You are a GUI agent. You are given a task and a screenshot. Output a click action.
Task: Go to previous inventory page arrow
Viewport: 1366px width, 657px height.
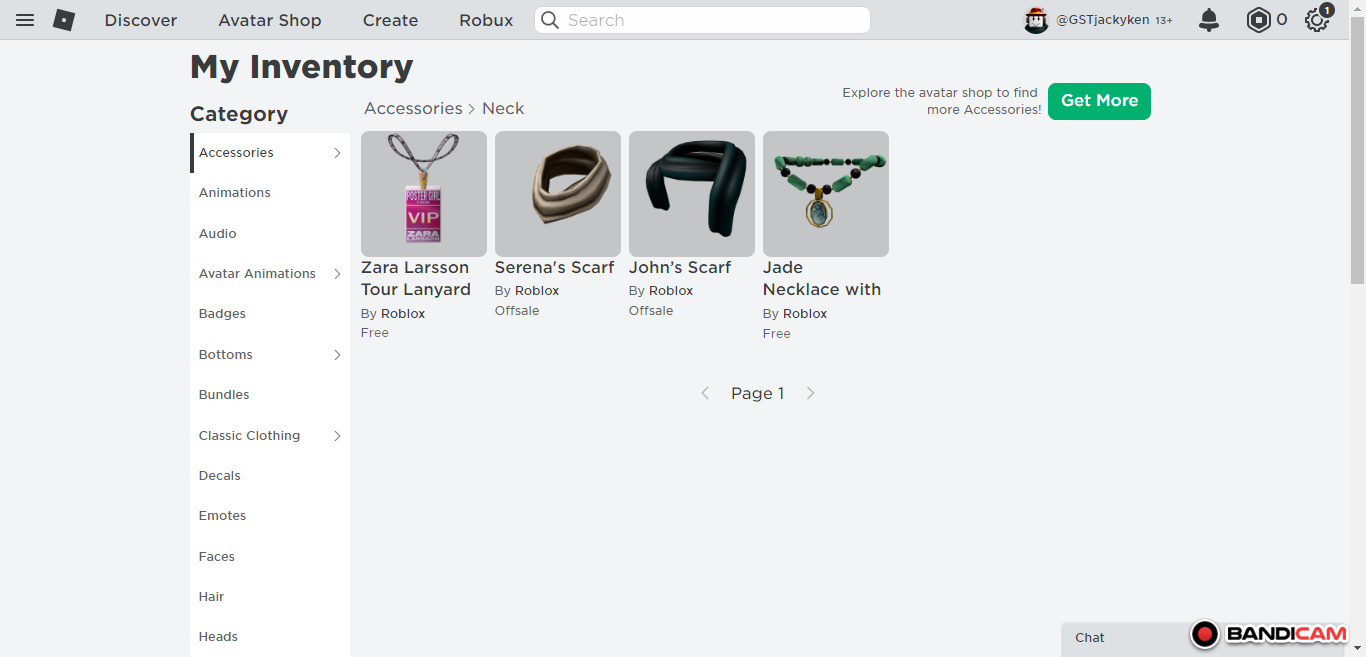click(705, 394)
